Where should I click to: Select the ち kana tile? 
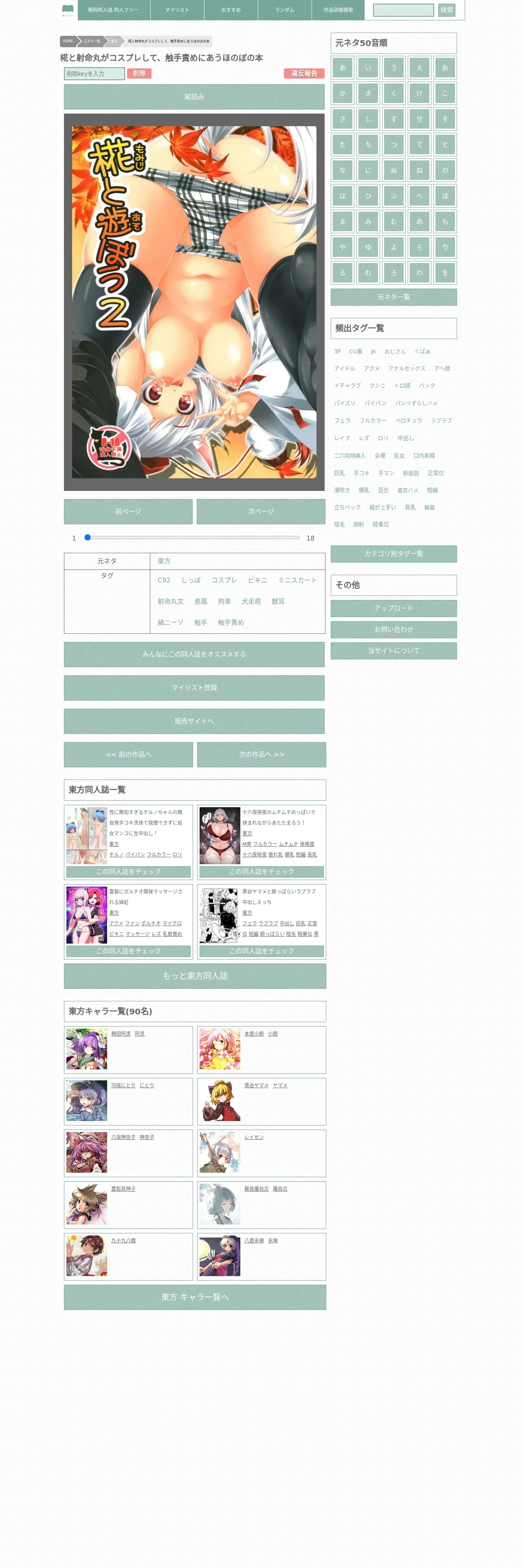point(368,144)
